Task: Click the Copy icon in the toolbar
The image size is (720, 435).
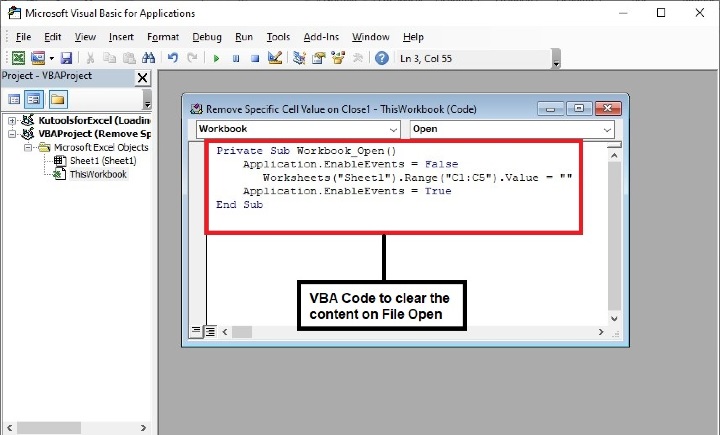Action: click(109, 58)
